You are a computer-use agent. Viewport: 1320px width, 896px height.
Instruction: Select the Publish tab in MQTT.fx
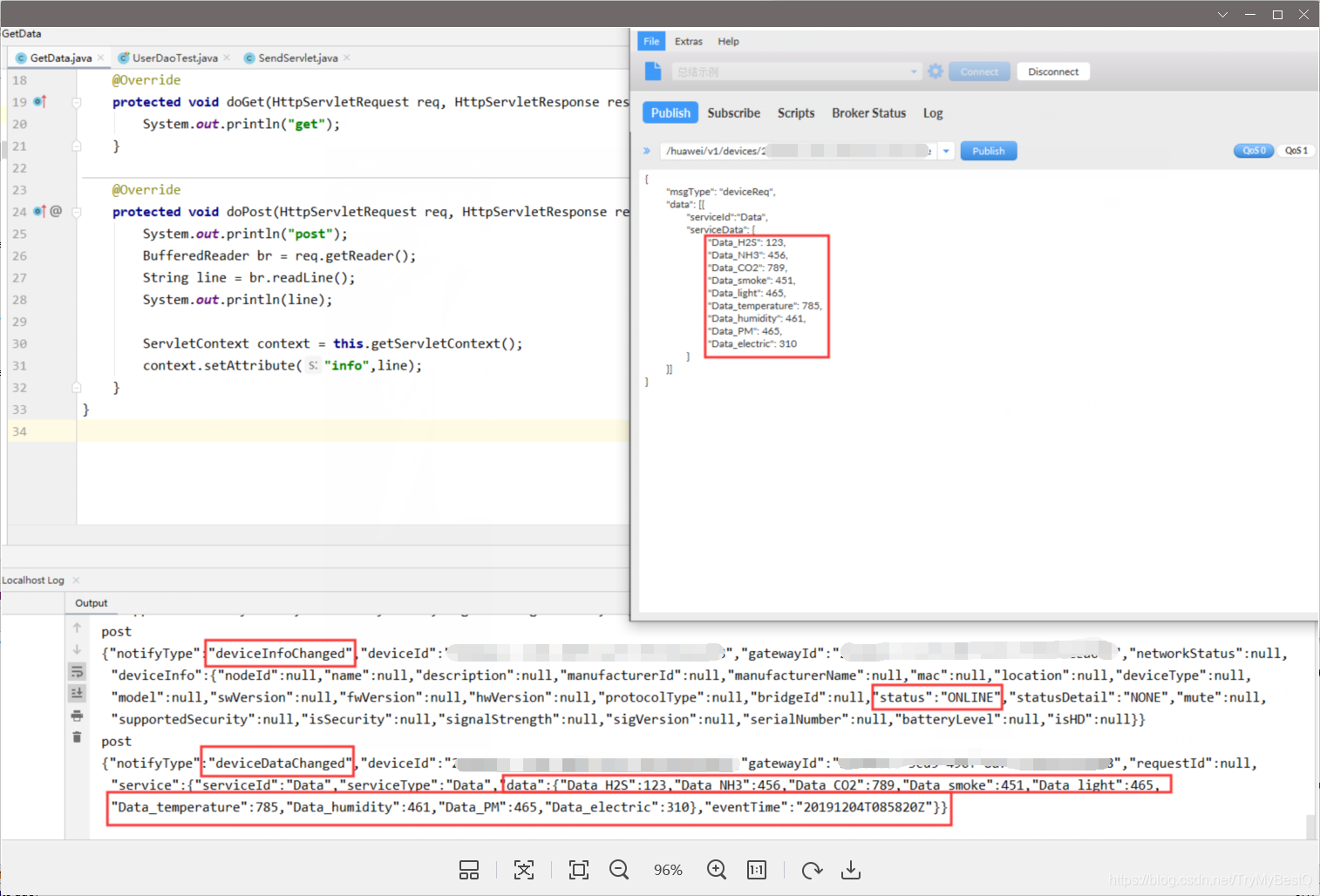click(x=670, y=112)
